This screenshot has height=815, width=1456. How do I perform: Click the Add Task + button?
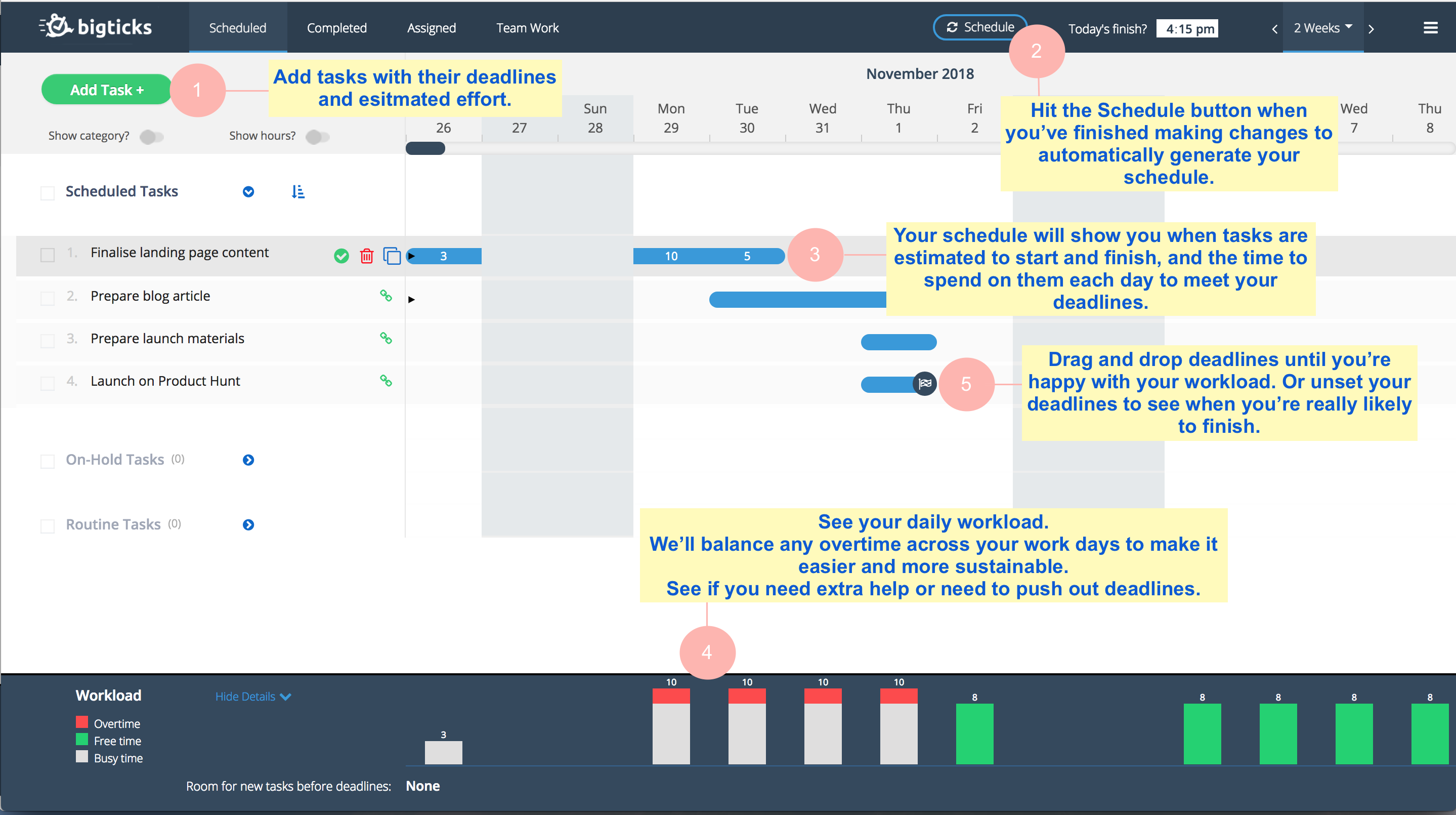(107, 90)
